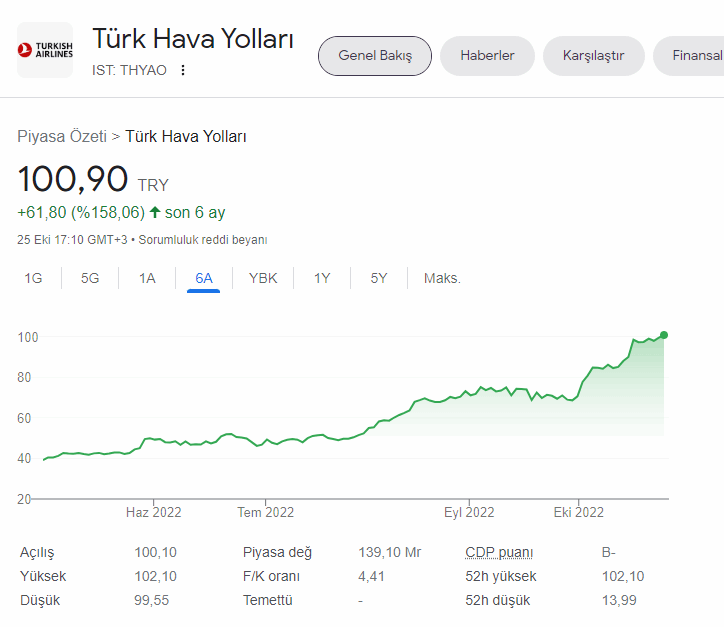
Task: Switch chart to 1A range
Action: [147, 278]
